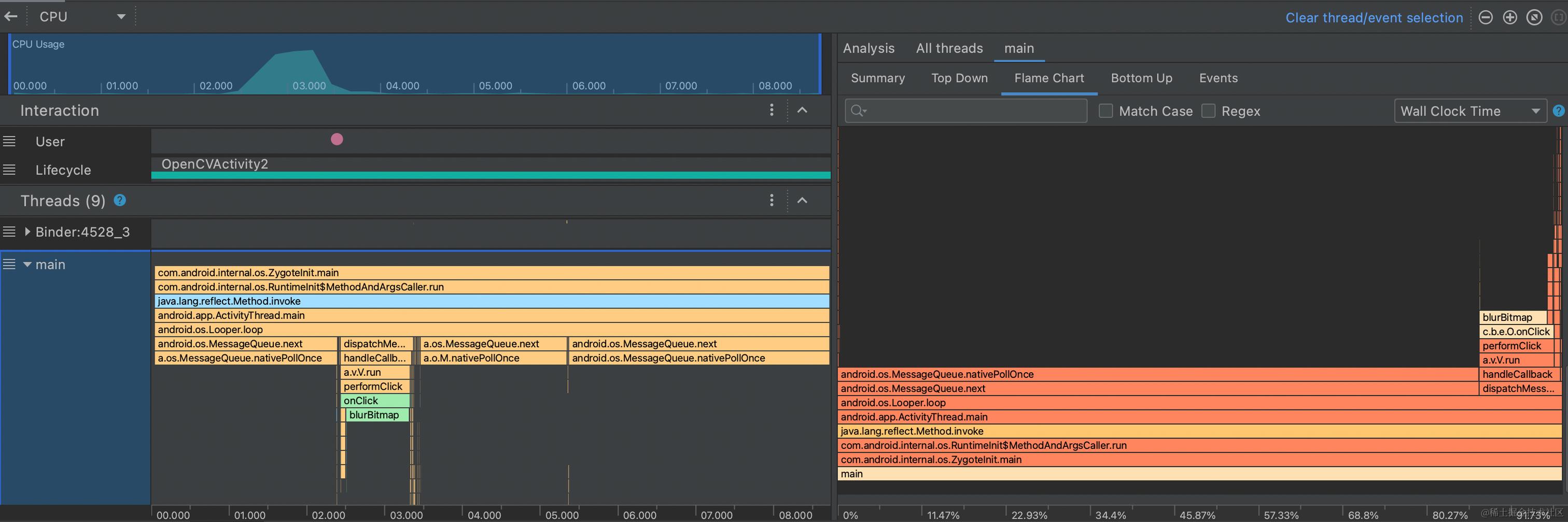Grab the reorder handle of the Lifecycle row
This screenshot has height=522, width=1568.
[x=9, y=170]
